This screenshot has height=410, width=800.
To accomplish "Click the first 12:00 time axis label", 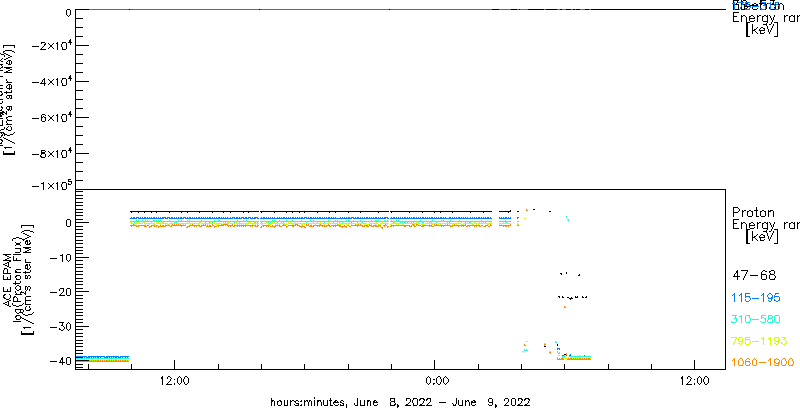I will point(174,381).
